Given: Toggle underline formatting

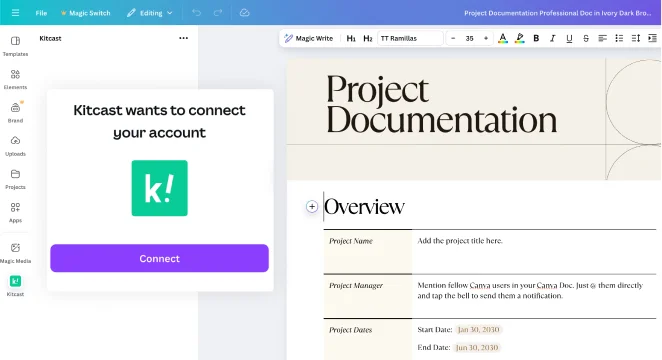Looking at the screenshot, I should pos(569,38).
